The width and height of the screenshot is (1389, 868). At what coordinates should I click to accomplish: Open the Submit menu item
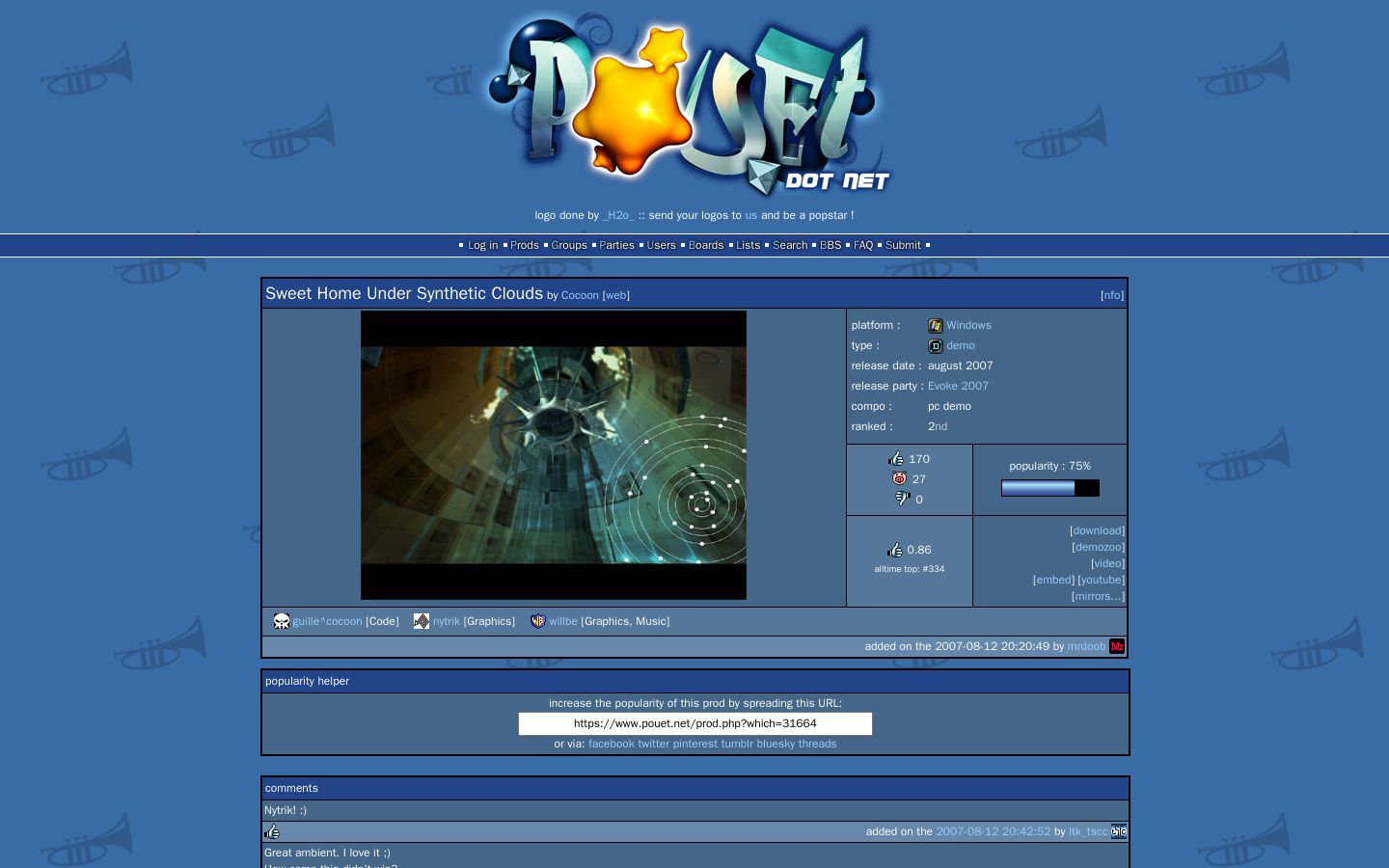coord(904,245)
